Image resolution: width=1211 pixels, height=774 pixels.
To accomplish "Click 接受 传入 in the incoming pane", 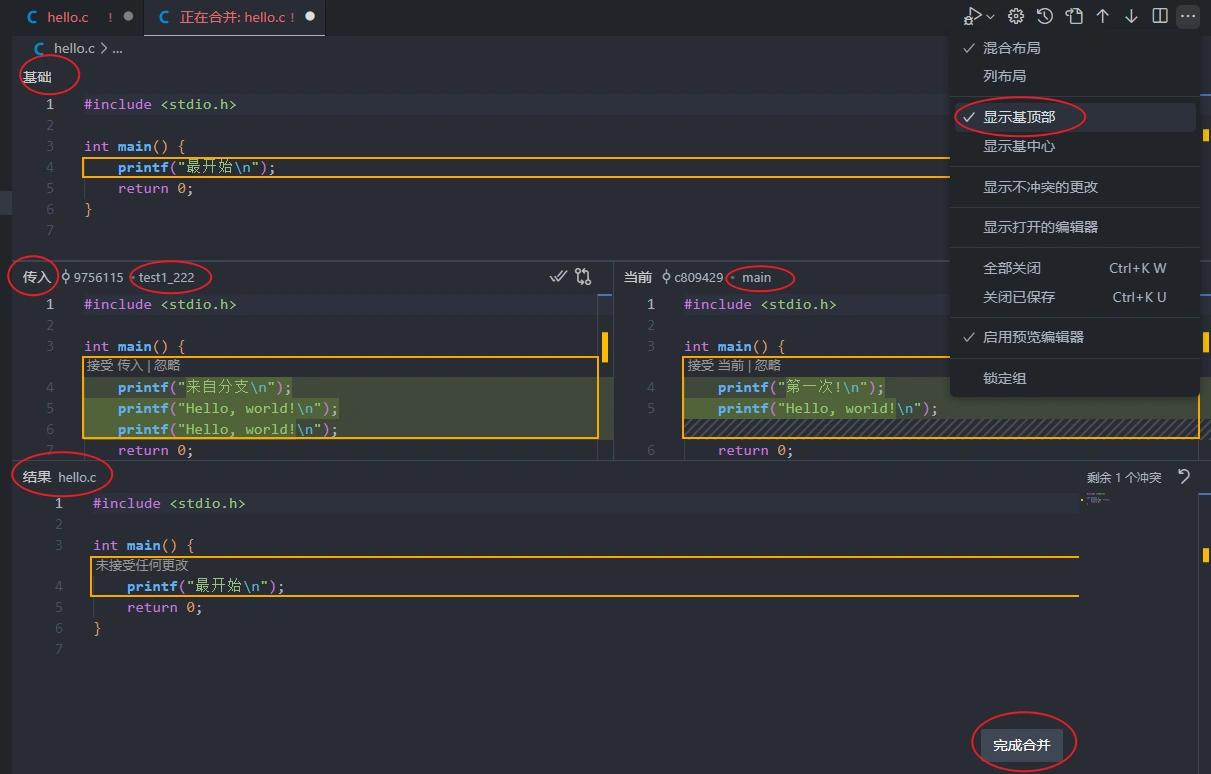I will click(x=115, y=366).
